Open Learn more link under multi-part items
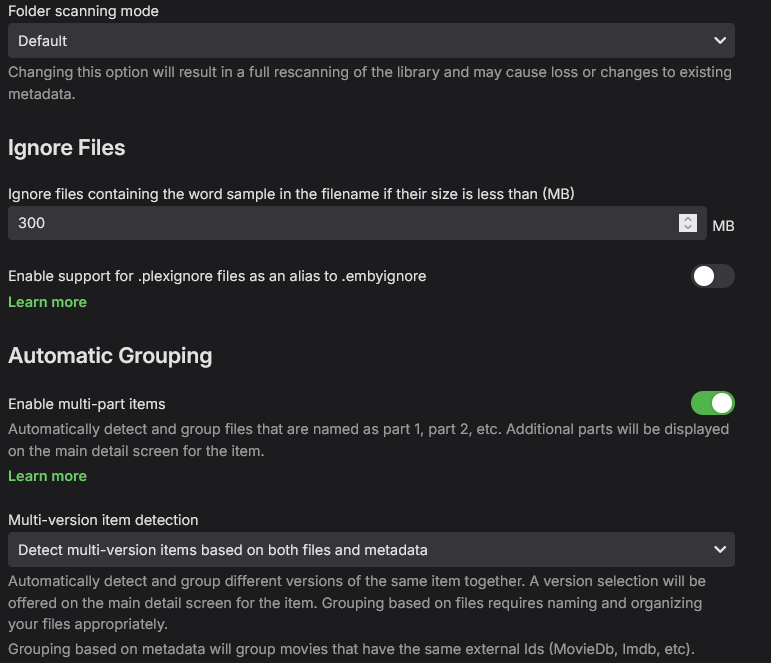Screen dimensions: 771x663 pyautogui.click(x=47, y=476)
